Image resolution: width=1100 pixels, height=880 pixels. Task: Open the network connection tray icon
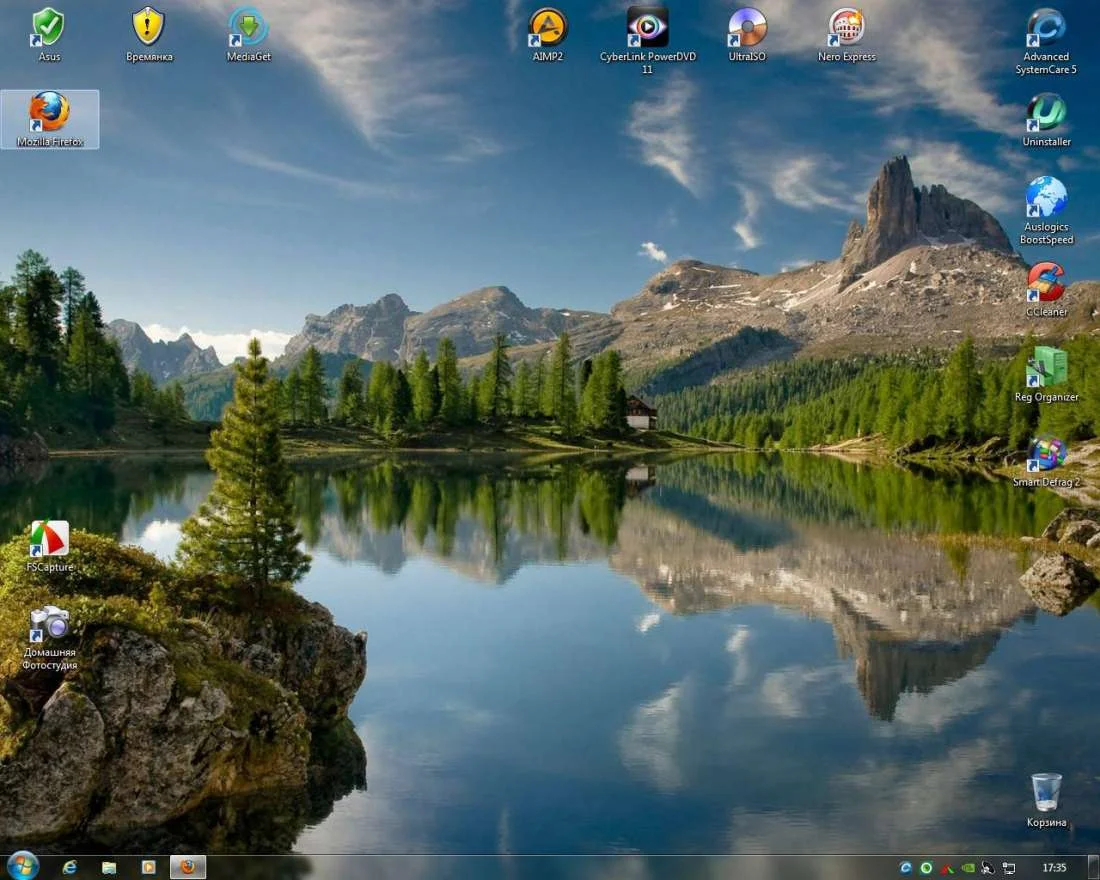(x=1009, y=868)
